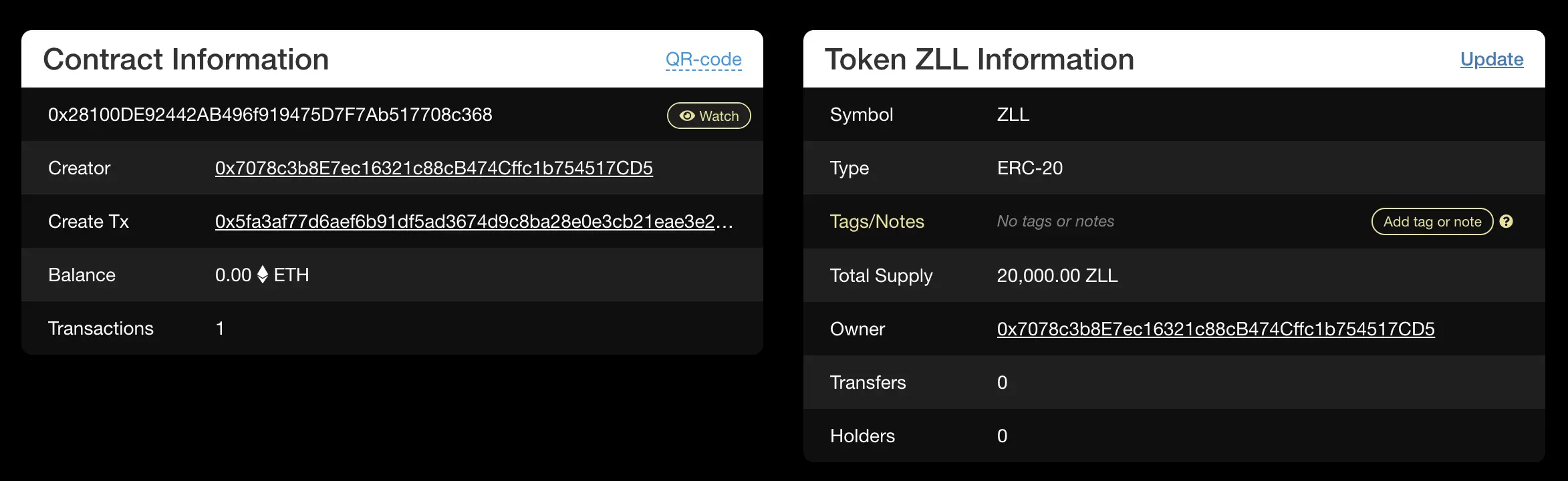Click the Holders count of zero
Image resolution: width=1568 pixels, height=481 pixels.
coord(1002,435)
